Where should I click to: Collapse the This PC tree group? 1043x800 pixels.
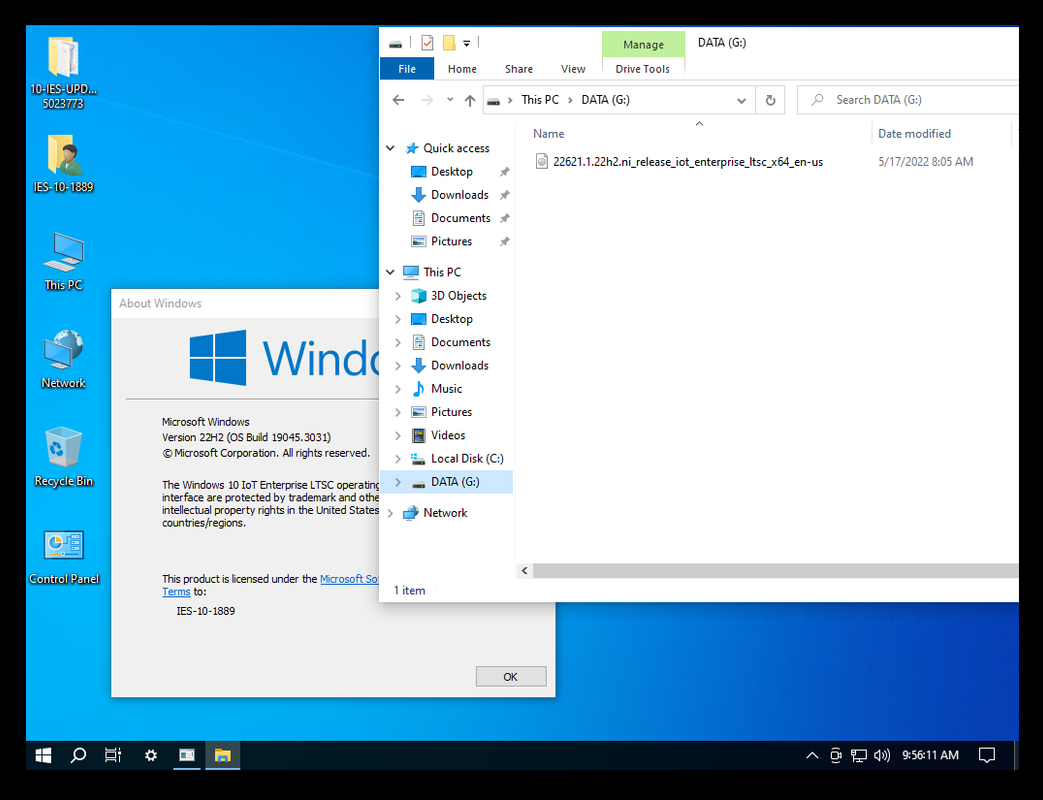point(390,272)
